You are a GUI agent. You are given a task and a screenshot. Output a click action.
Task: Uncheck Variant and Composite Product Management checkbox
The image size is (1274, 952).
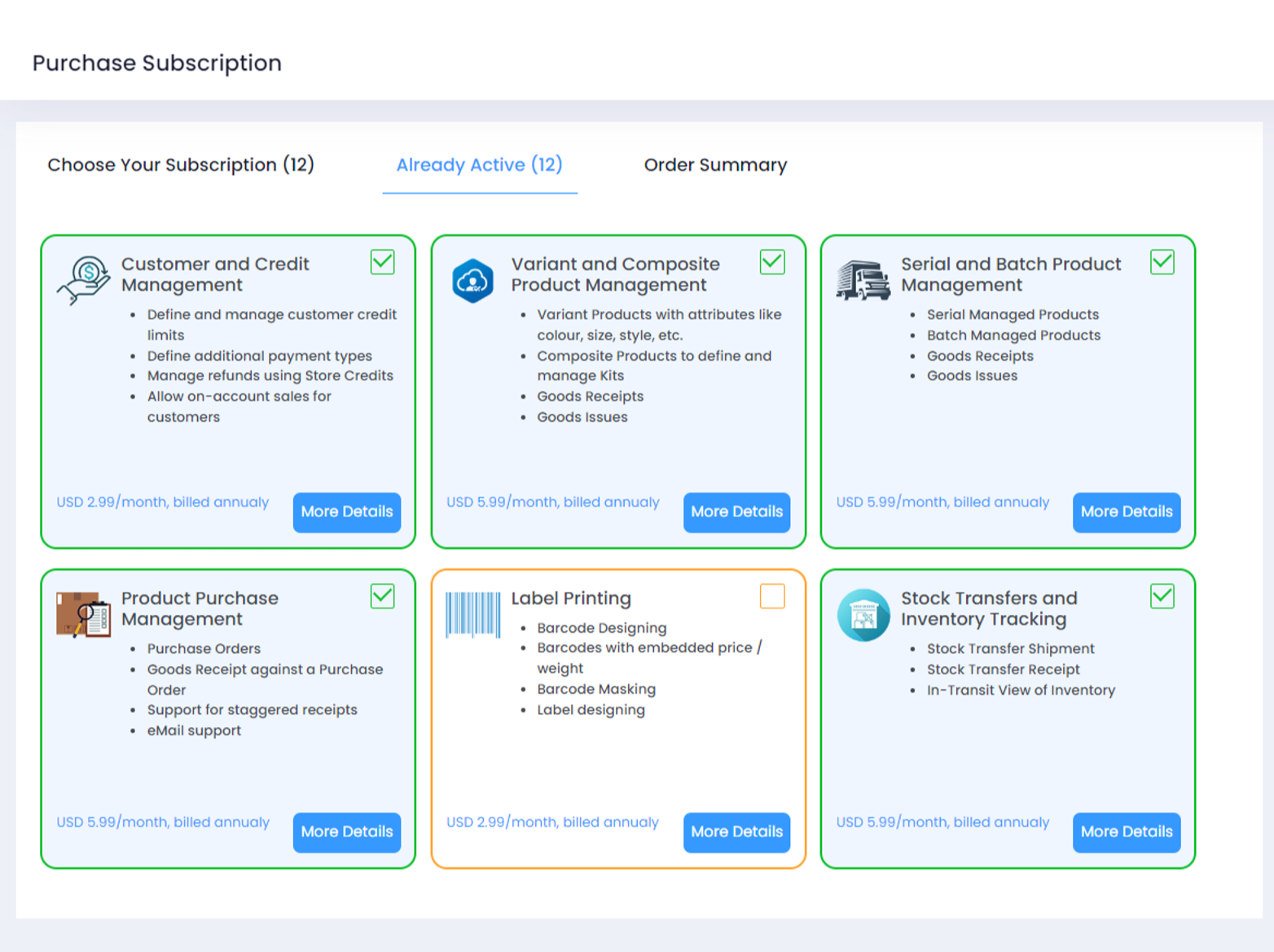[771, 262]
